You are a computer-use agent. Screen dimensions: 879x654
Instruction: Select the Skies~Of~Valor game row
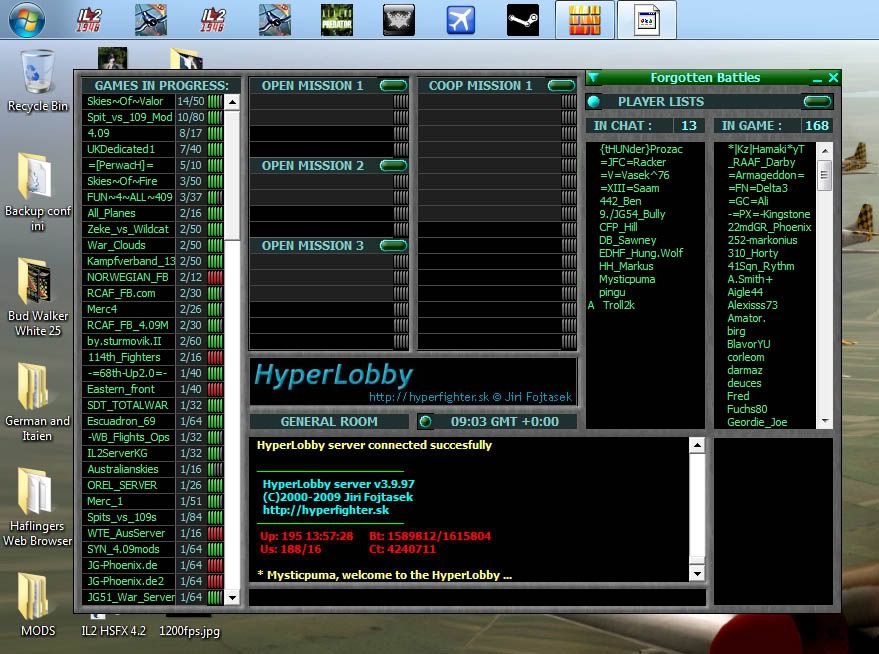point(152,101)
